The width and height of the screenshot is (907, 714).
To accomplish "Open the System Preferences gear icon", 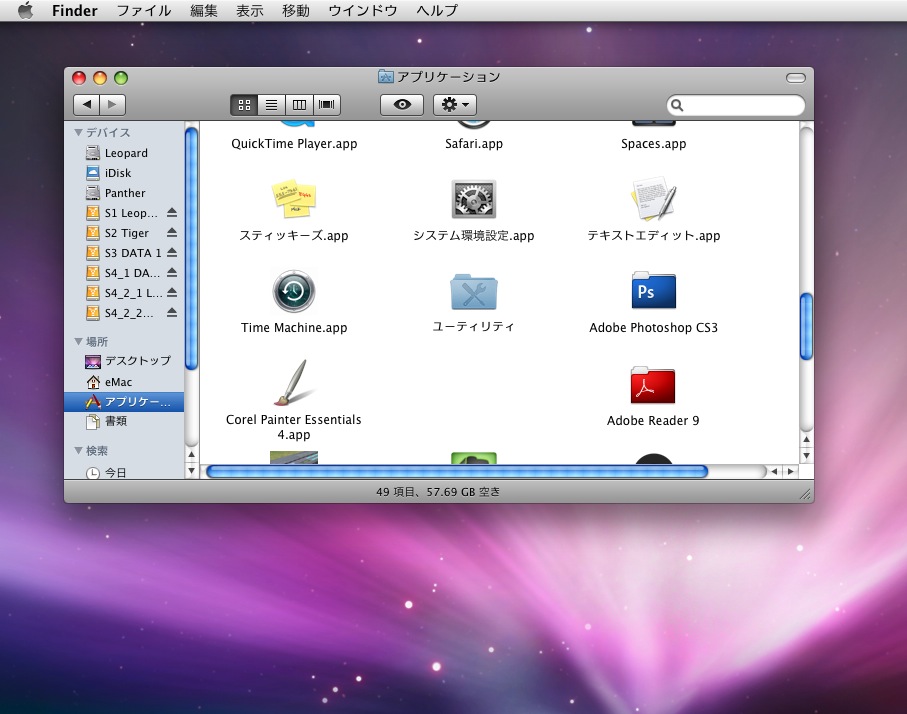I will (474, 199).
